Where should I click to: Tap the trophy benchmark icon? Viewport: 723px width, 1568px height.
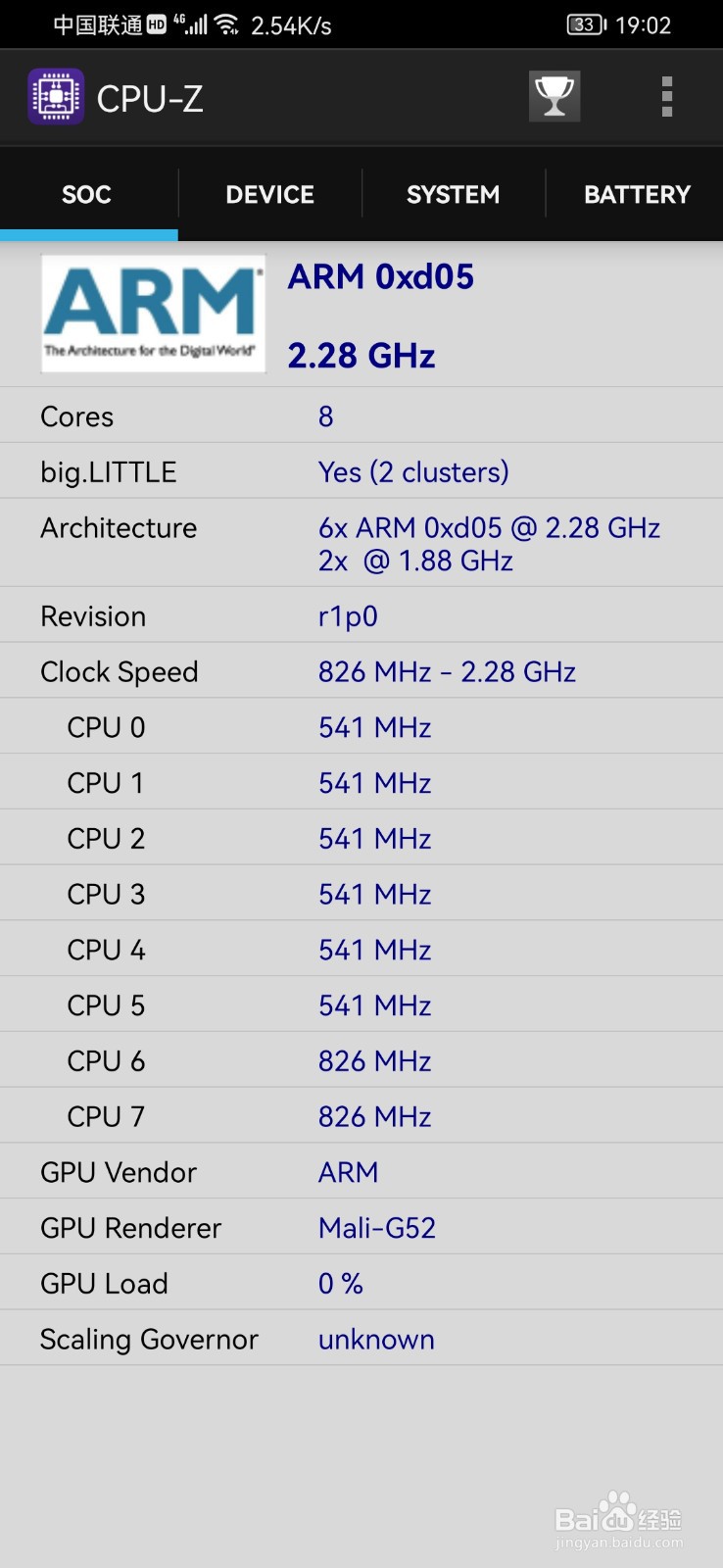[554, 97]
